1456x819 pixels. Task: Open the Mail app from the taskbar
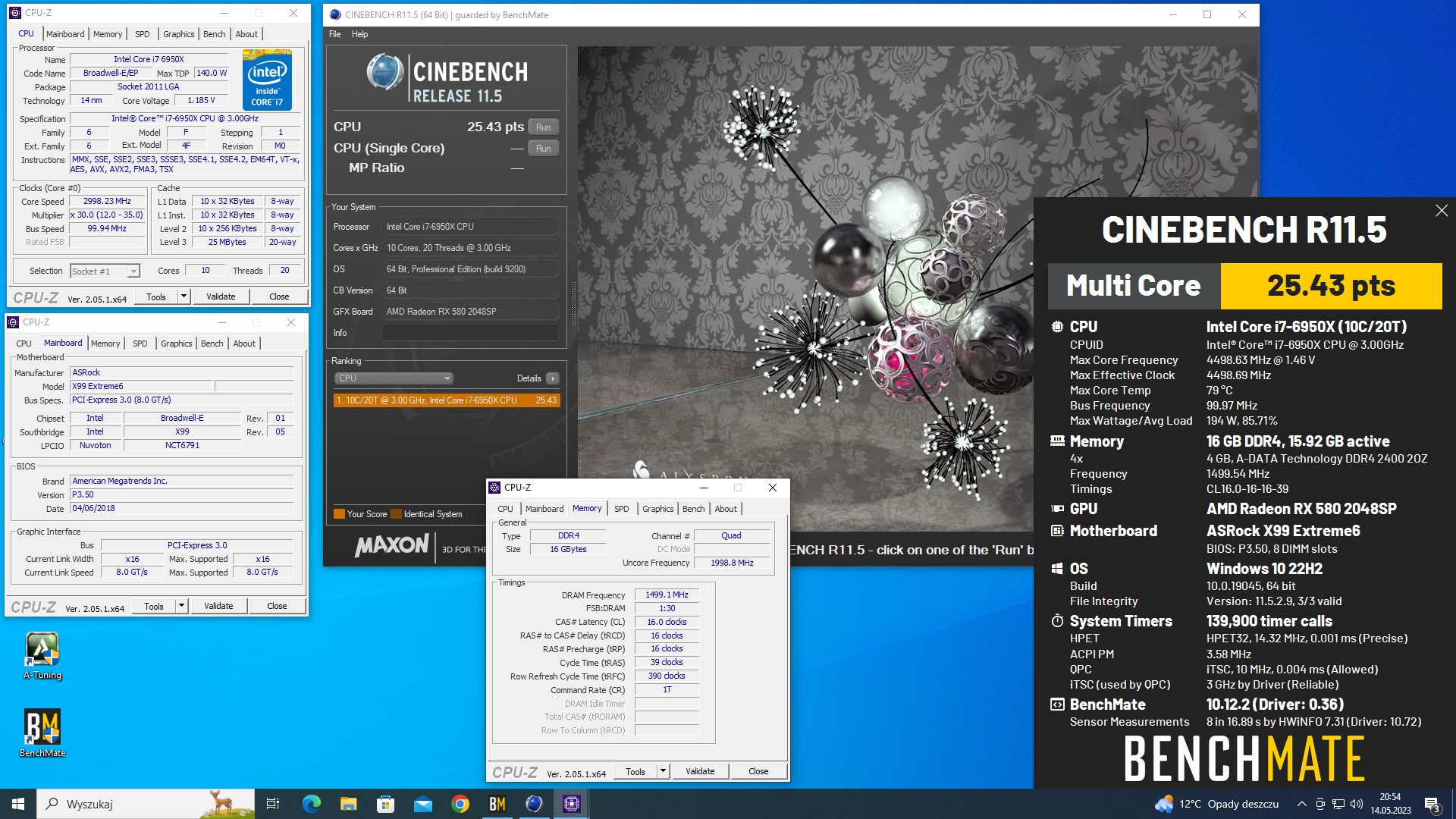422,804
